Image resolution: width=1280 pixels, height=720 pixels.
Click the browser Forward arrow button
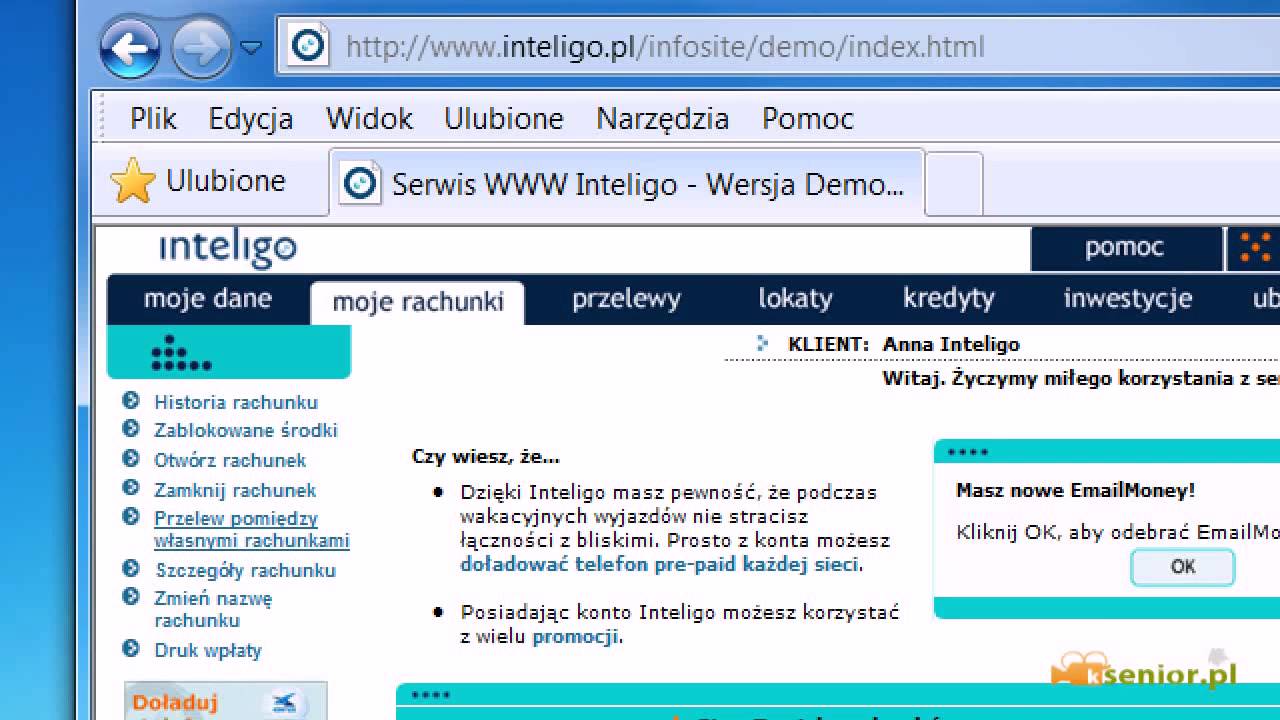[201, 47]
